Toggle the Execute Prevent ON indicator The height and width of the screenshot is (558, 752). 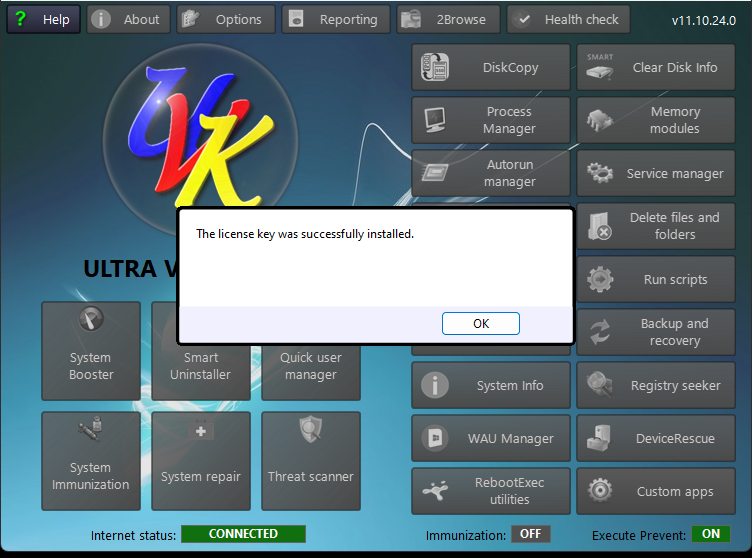tap(711, 534)
